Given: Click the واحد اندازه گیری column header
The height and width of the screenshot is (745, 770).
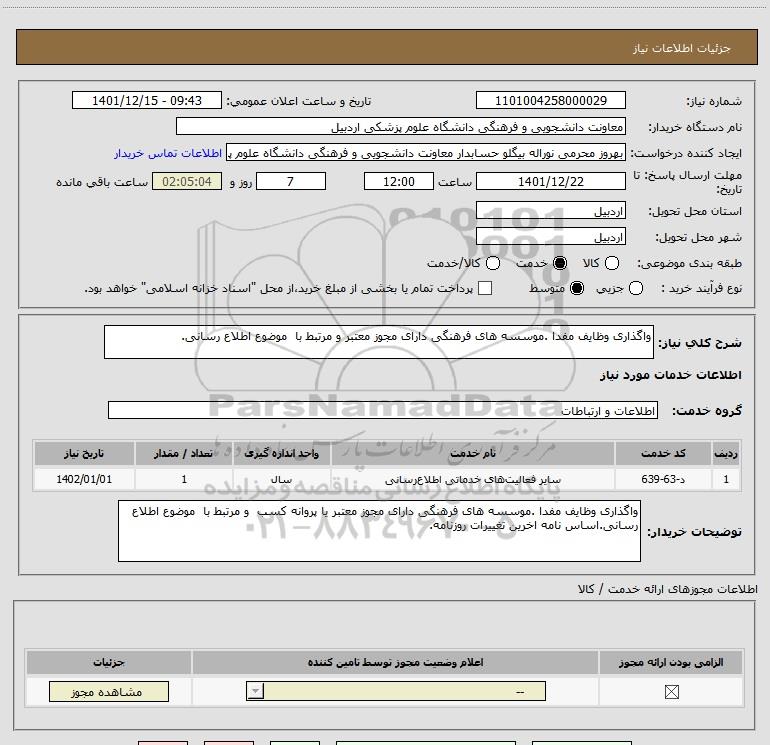Looking at the screenshot, I should (281, 453).
